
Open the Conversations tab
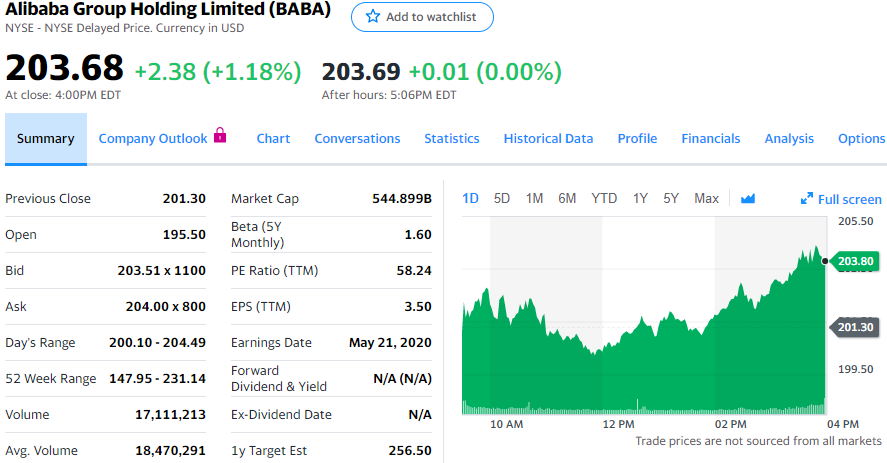pyautogui.click(x=357, y=139)
